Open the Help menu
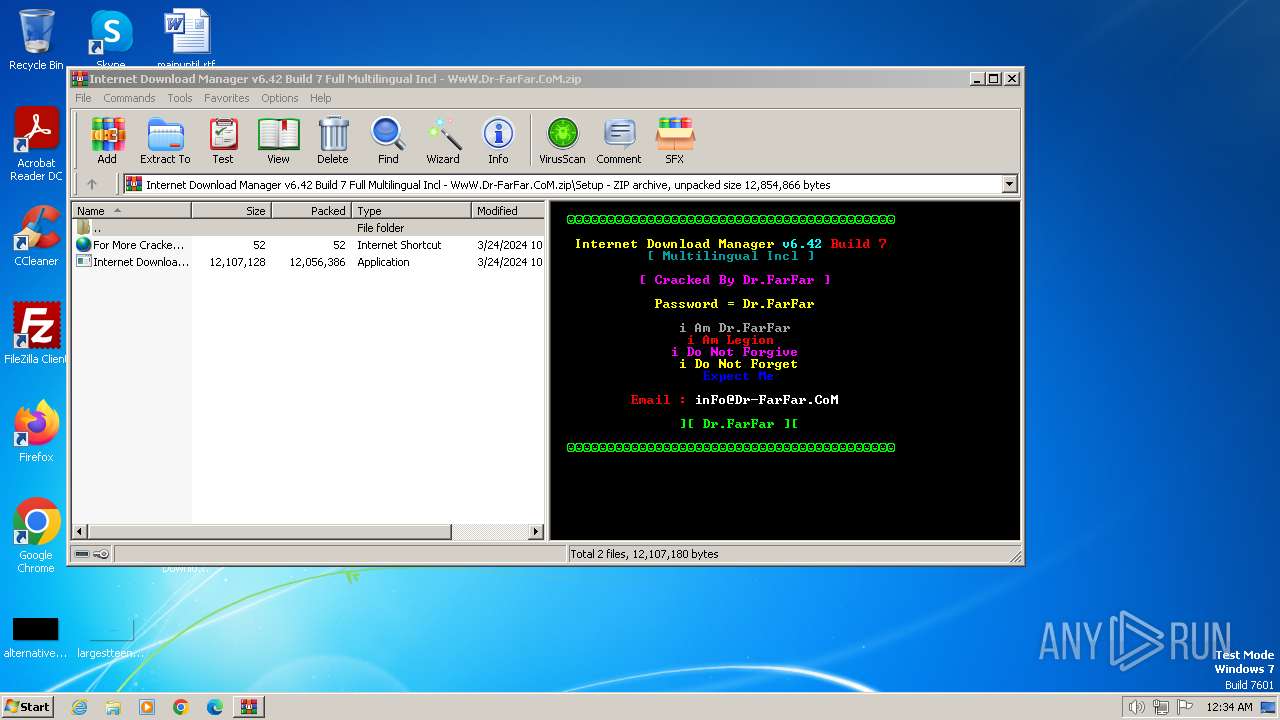 320,98
